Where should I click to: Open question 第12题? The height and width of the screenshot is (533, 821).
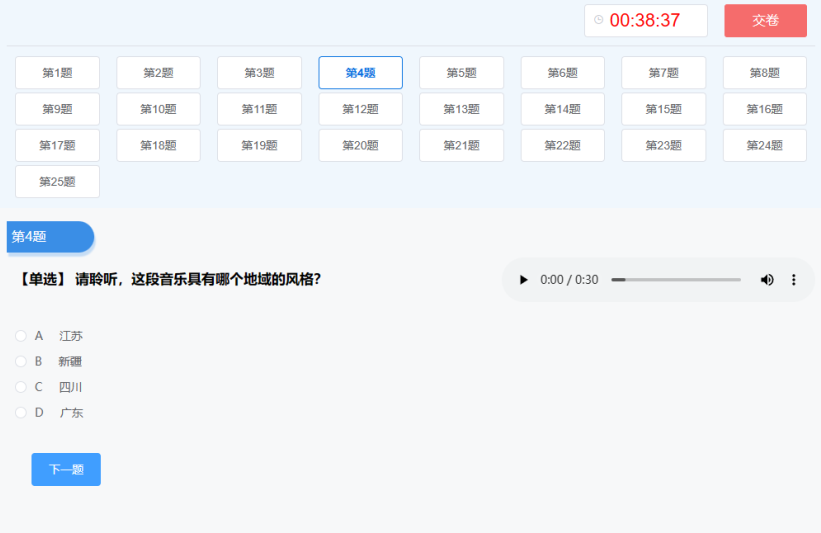pyautogui.click(x=360, y=109)
